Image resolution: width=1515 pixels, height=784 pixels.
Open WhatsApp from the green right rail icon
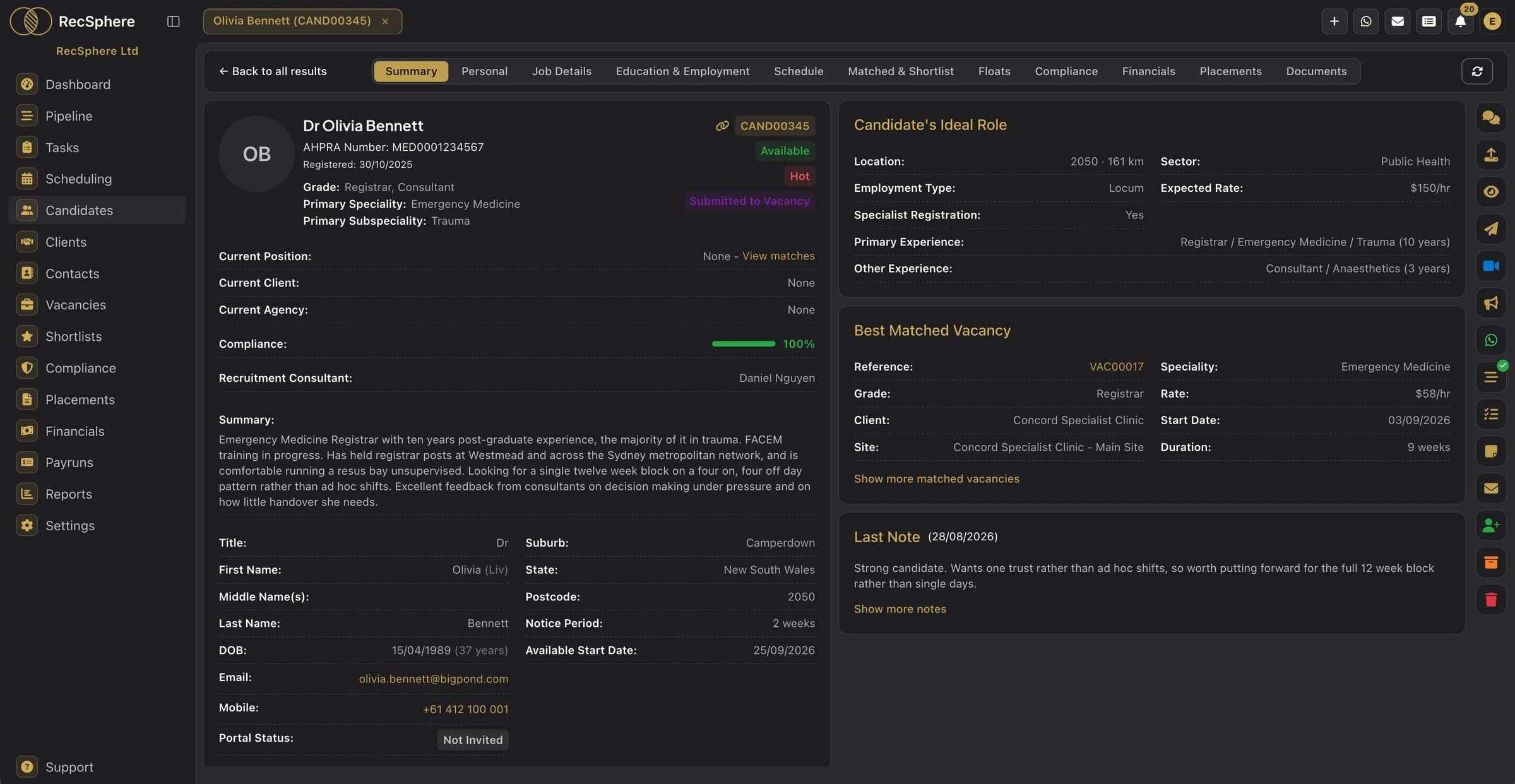pos(1491,340)
